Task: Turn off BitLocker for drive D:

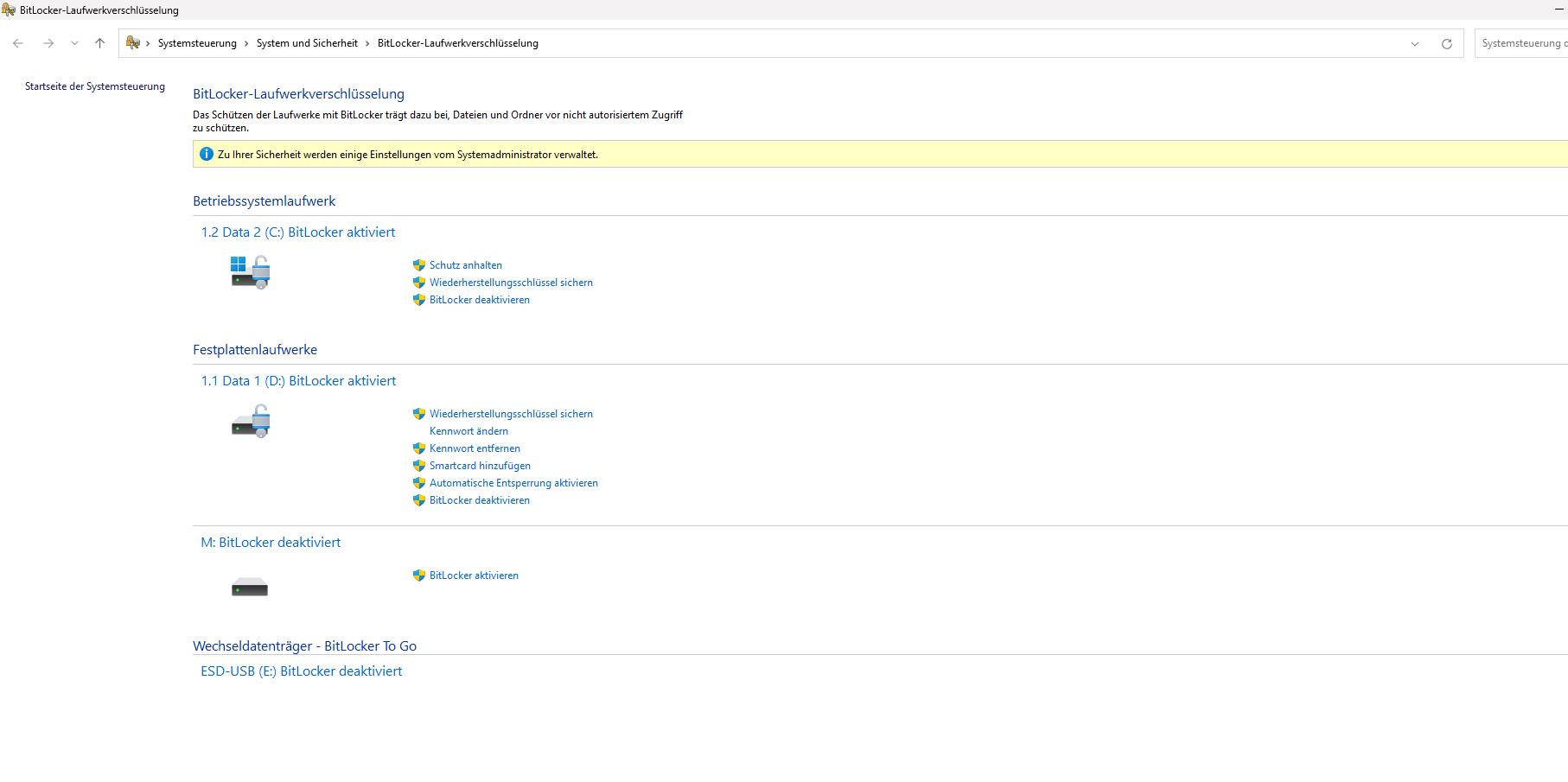Action: (x=480, y=500)
